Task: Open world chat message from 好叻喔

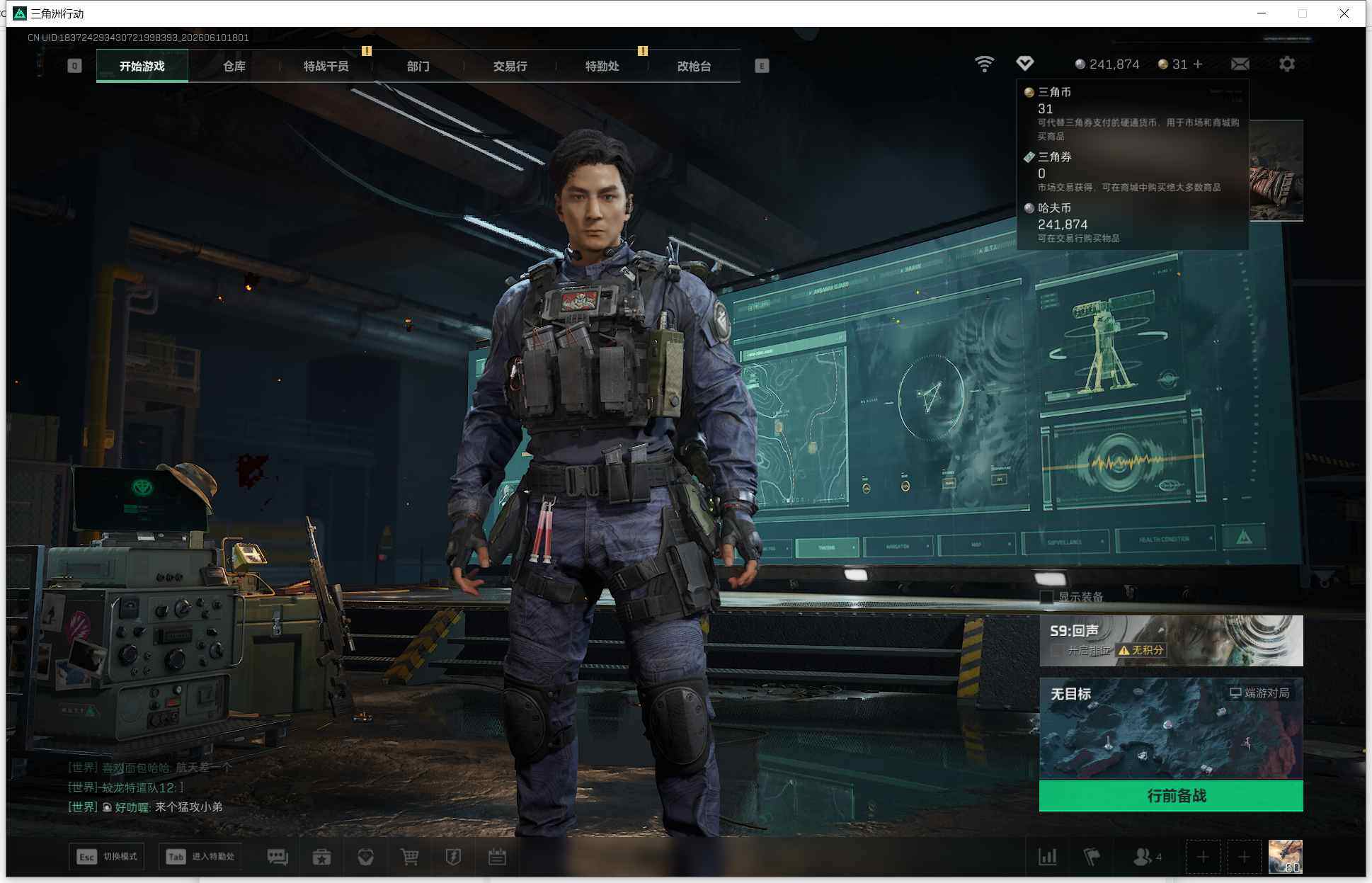Action: pyautogui.click(x=145, y=807)
